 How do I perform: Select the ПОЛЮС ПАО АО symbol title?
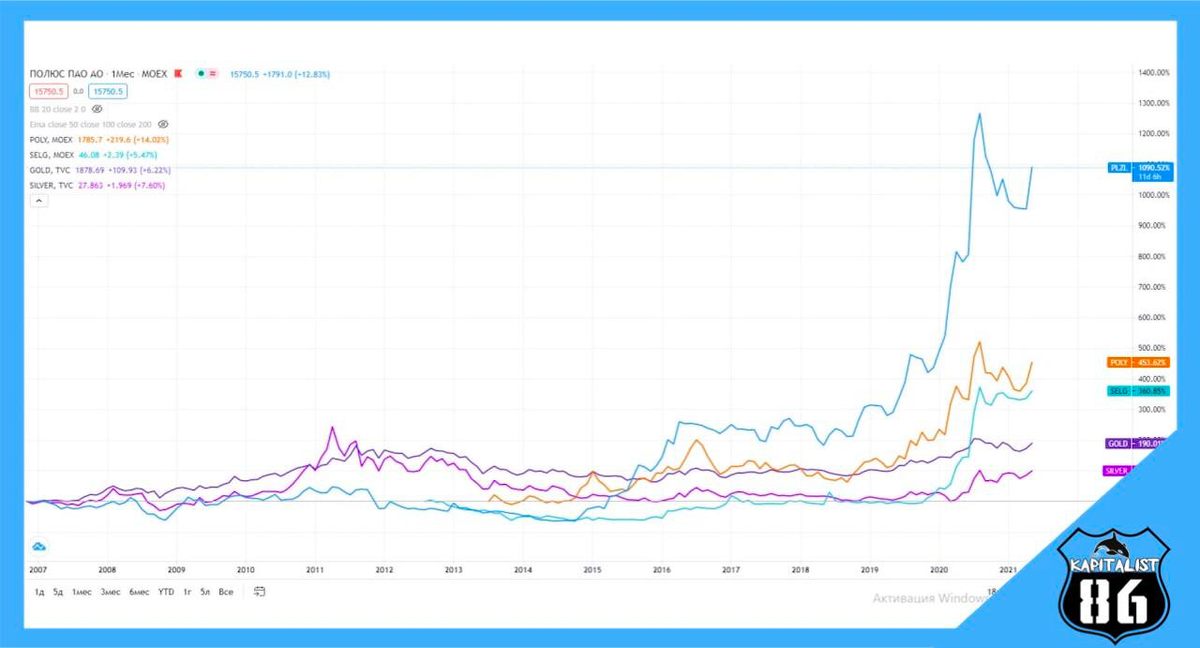pyautogui.click(x=68, y=74)
